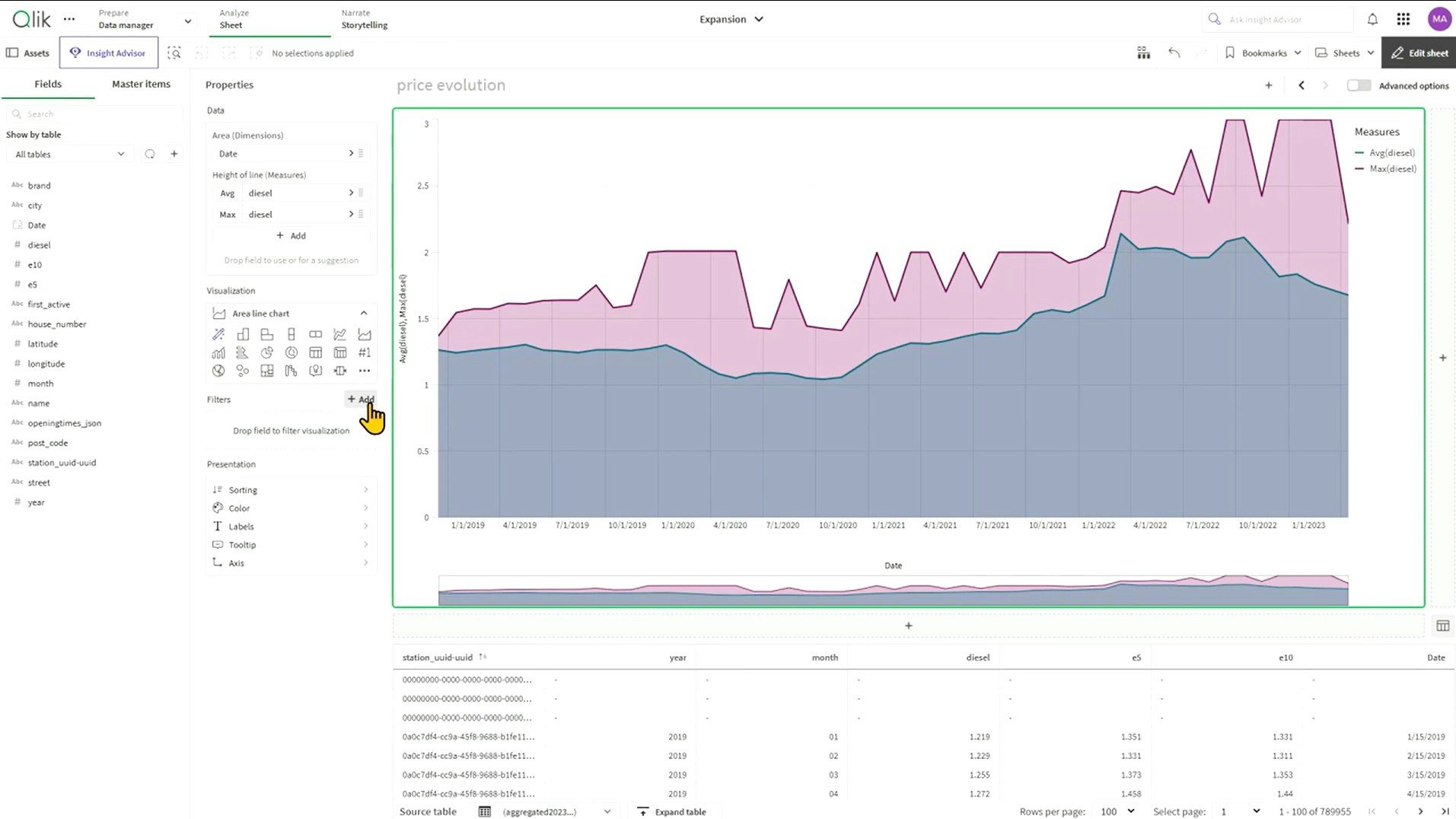Click the Ask Insight Advisor search box

[1277, 19]
